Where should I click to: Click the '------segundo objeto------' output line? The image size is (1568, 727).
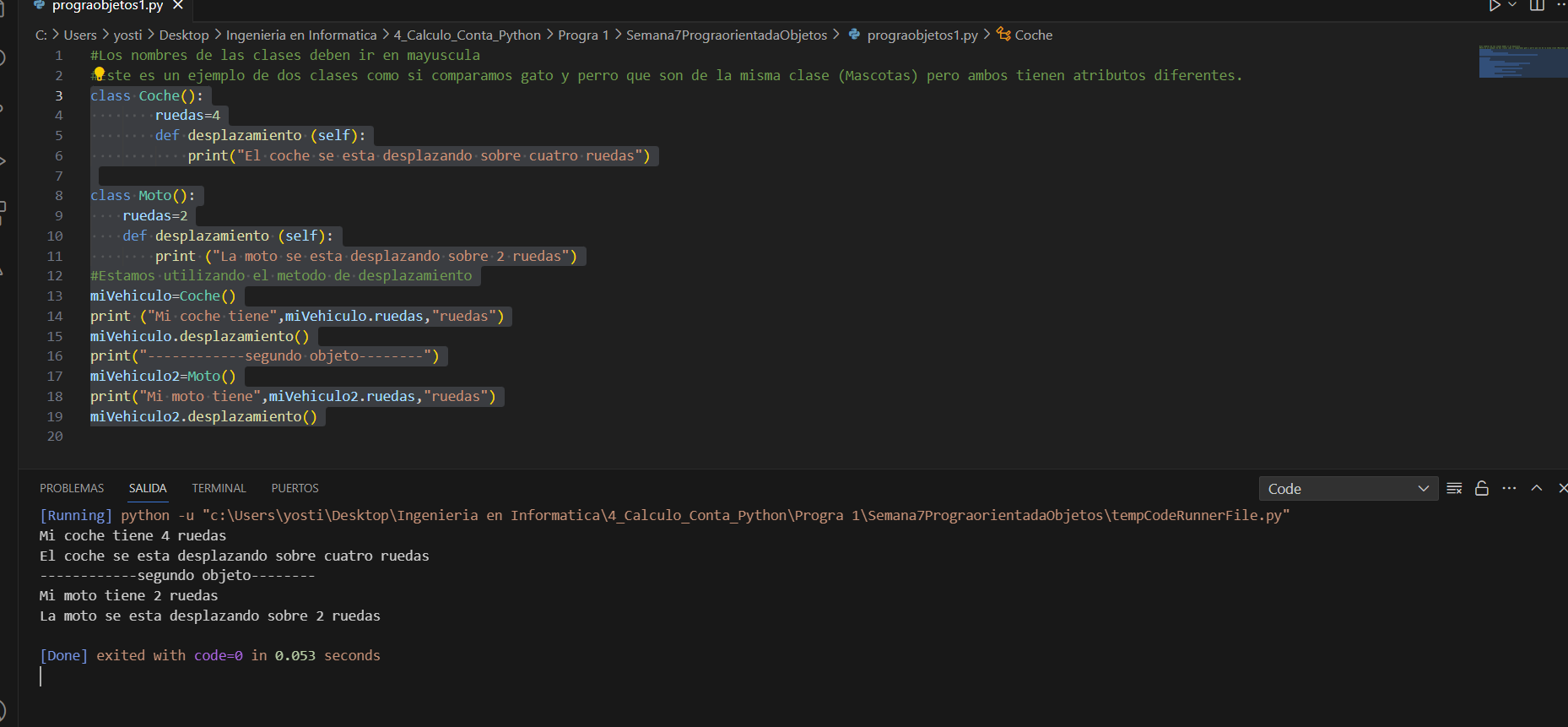pos(177,575)
